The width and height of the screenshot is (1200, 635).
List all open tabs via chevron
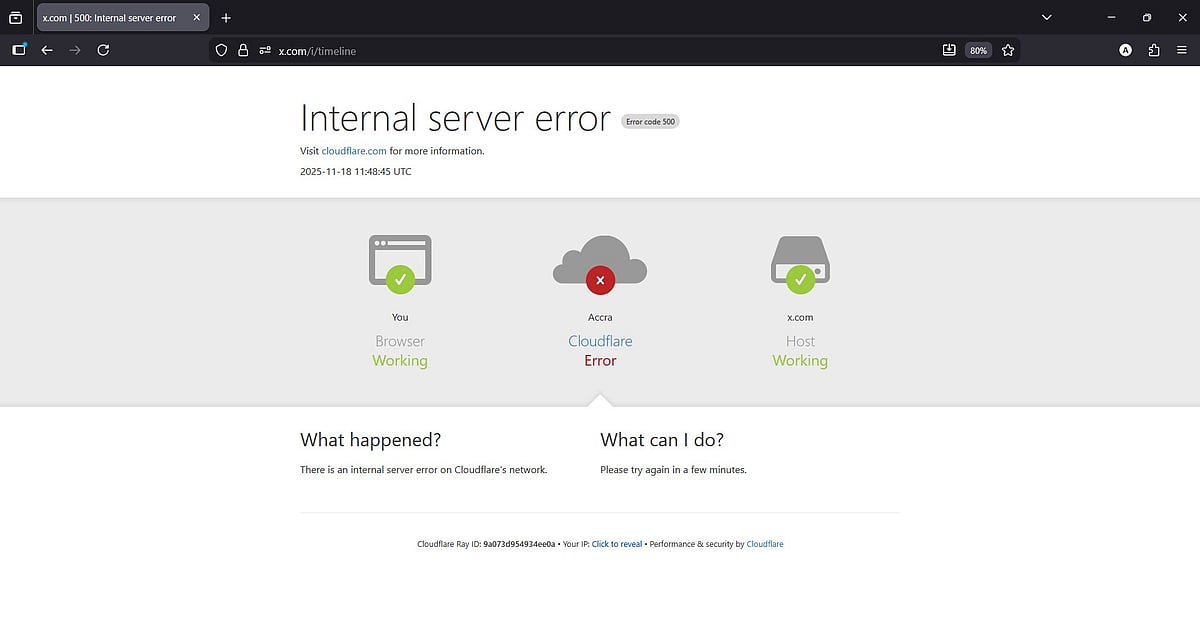1046,17
